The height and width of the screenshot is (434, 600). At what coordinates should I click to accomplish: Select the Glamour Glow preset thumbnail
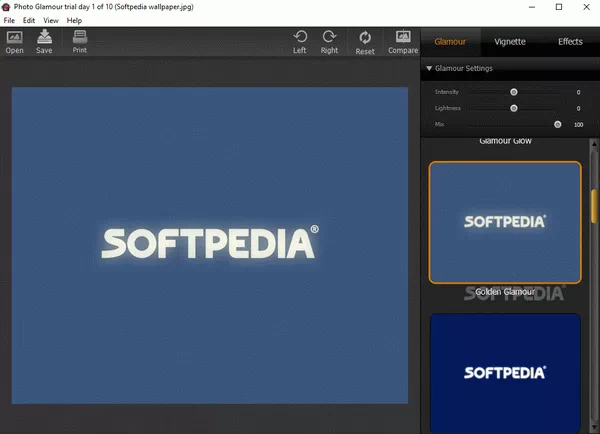pyautogui.click(x=505, y=222)
